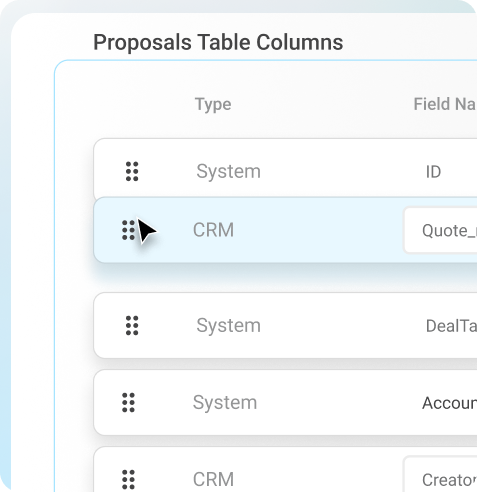This screenshot has height=492, width=477.
Task: Click the Field Name column header
Action: [x=445, y=104]
